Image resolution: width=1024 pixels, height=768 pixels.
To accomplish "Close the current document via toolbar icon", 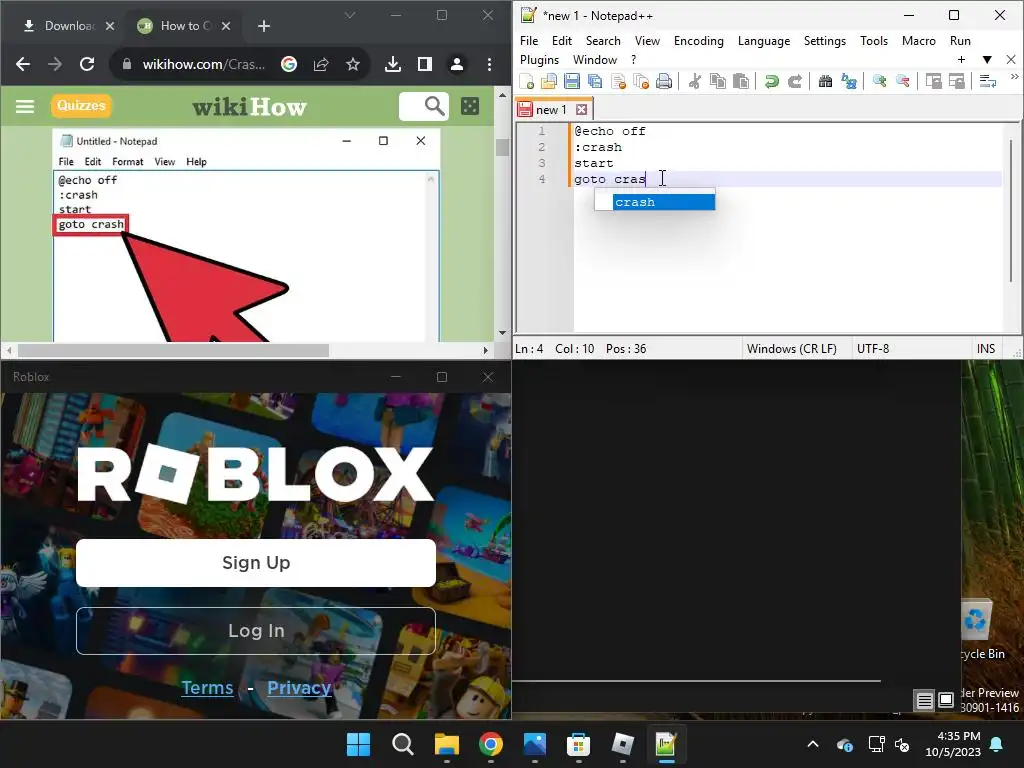I will point(618,82).
